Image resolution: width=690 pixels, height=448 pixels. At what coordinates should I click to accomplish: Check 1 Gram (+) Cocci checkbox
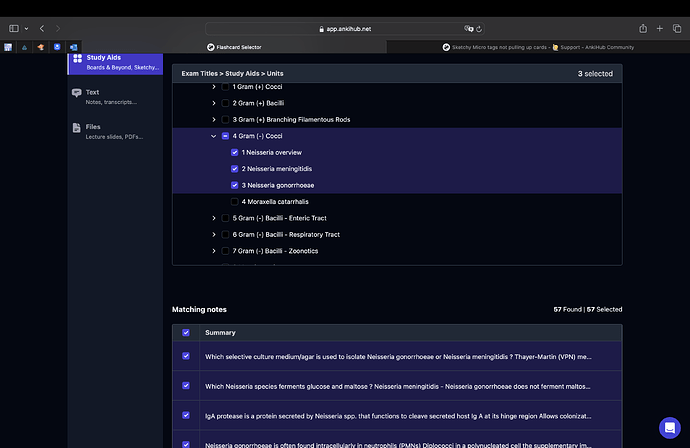coord(225,87)
